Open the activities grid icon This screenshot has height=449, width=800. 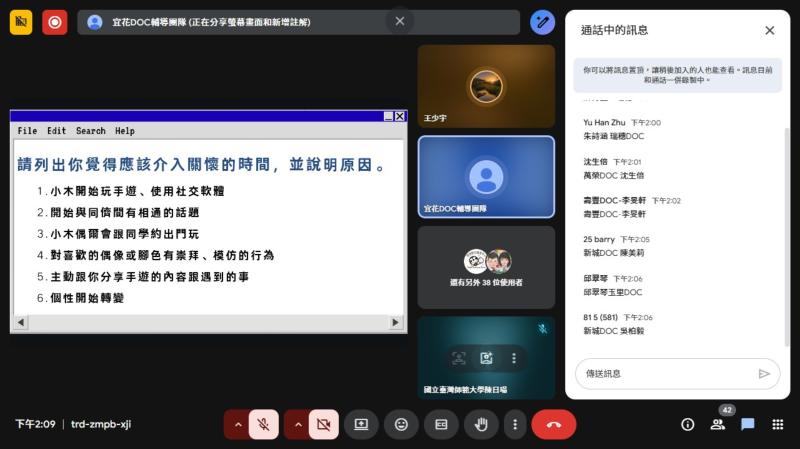pos(778,425)
